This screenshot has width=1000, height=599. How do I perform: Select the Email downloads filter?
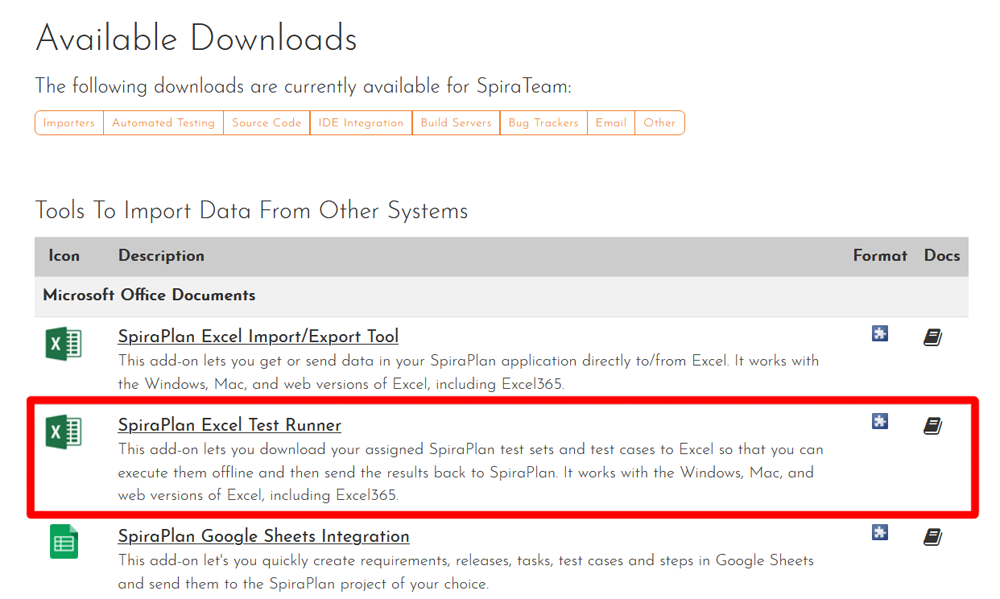pos(610,122)
